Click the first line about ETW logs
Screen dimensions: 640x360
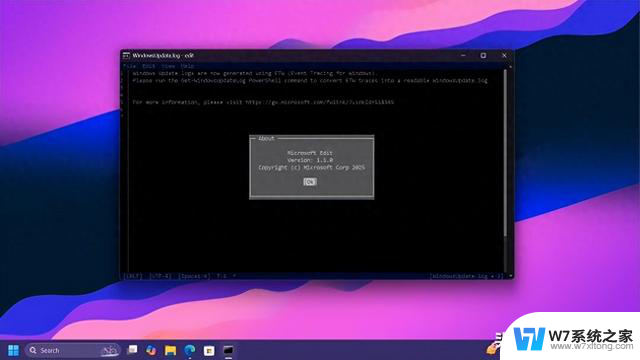pyautogui.click(x=254, y=73)
